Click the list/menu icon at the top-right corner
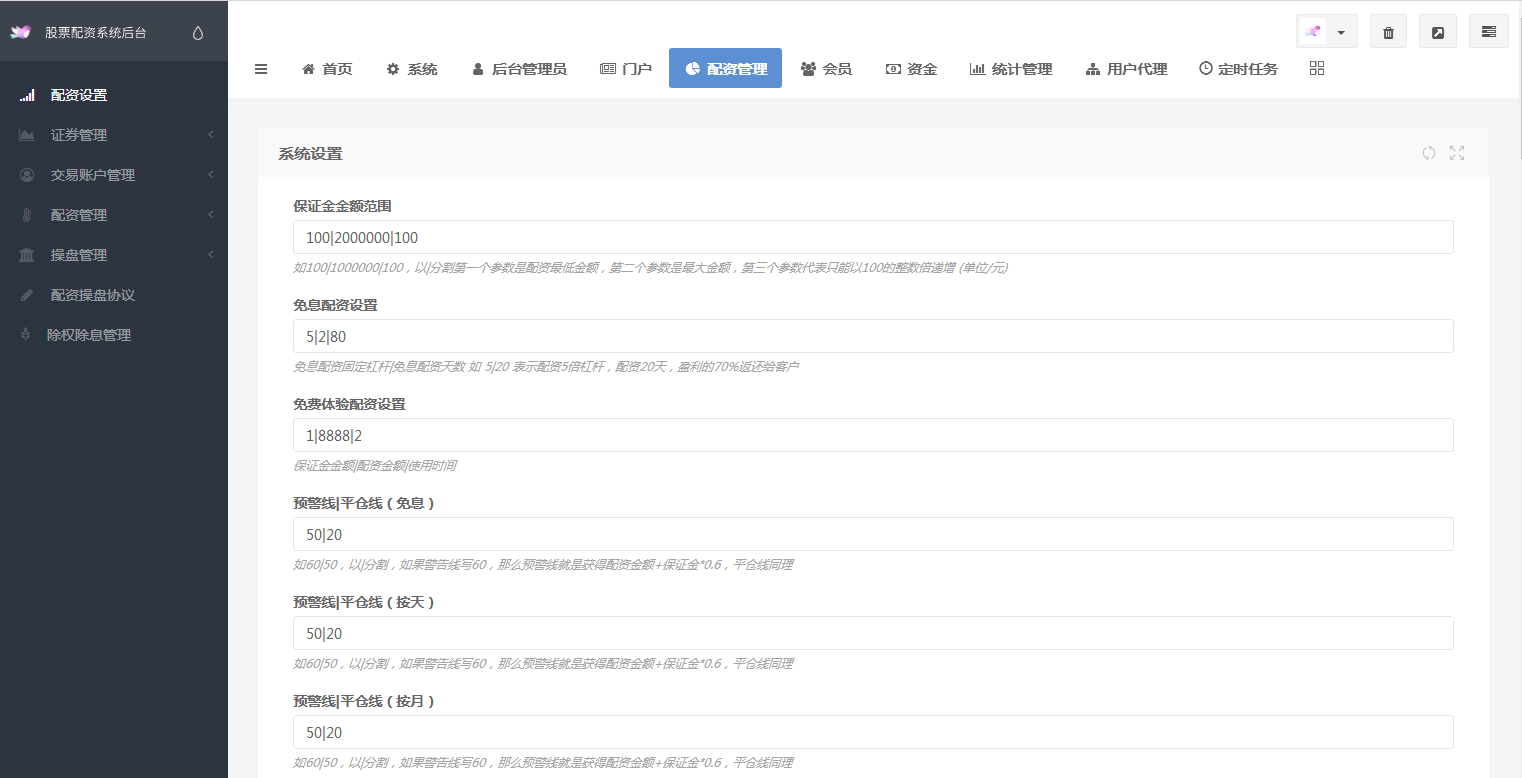 coord(1489,31)
